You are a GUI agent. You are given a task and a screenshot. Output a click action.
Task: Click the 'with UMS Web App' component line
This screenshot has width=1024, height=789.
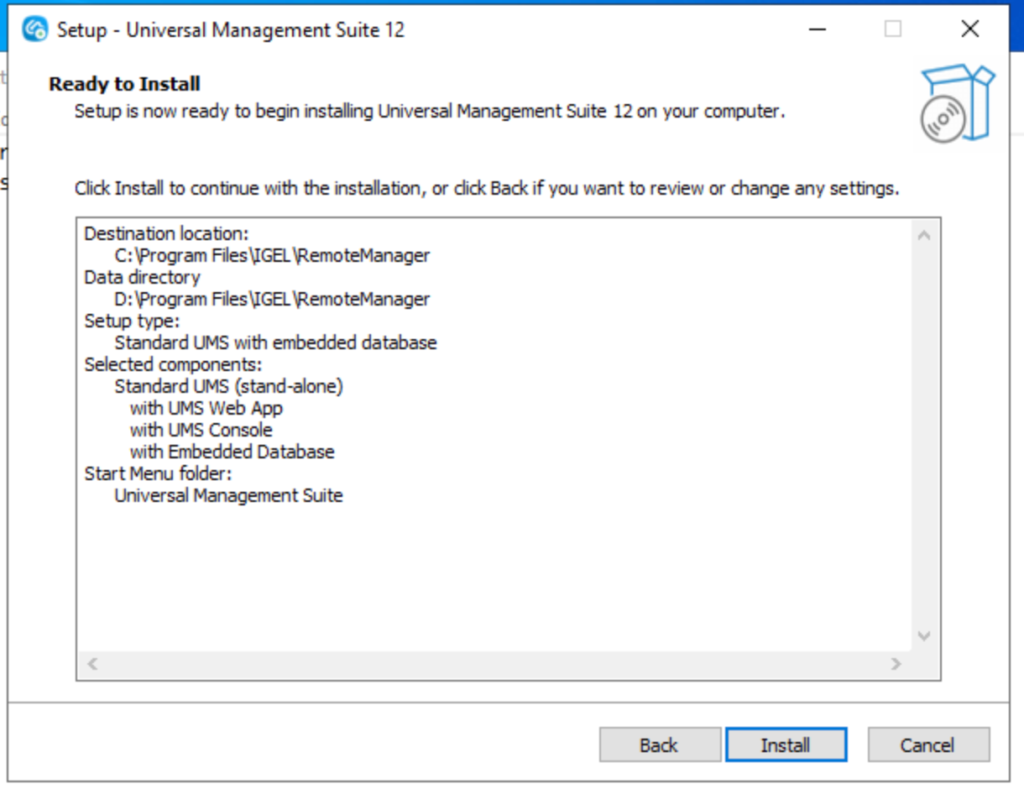[206, 408]
